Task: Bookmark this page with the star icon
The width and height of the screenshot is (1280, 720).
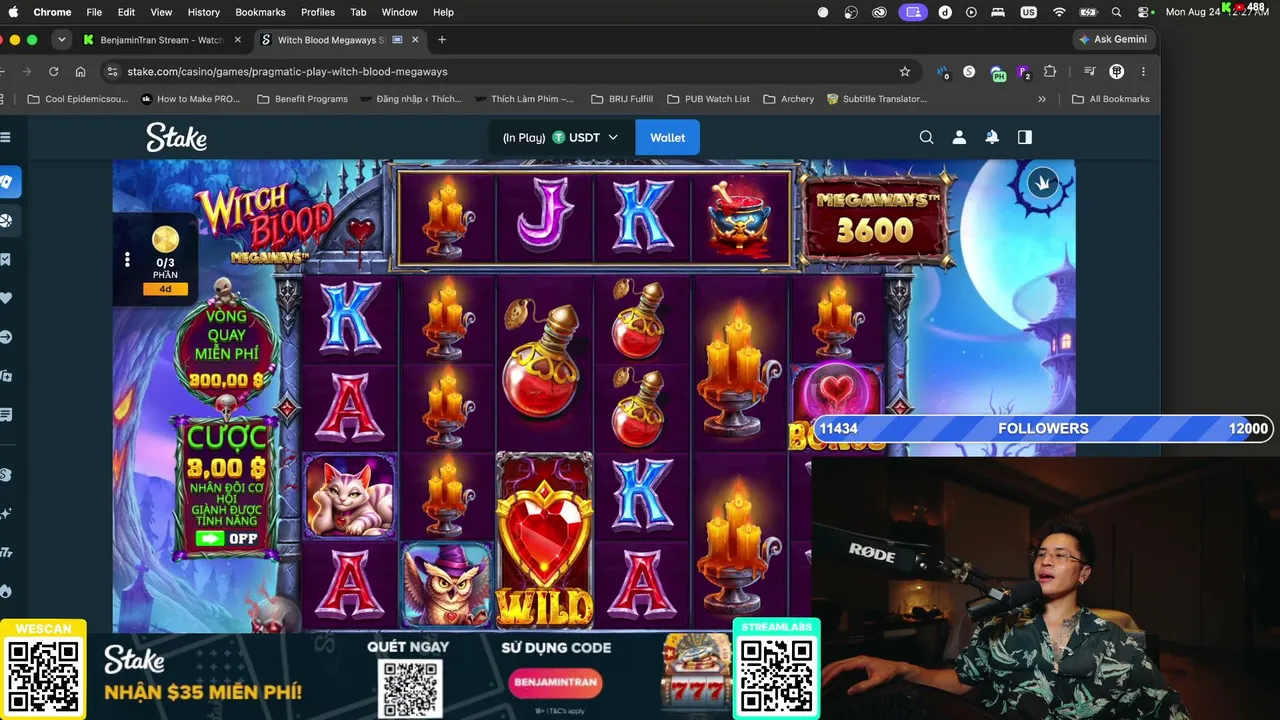Action: point(905,72)
